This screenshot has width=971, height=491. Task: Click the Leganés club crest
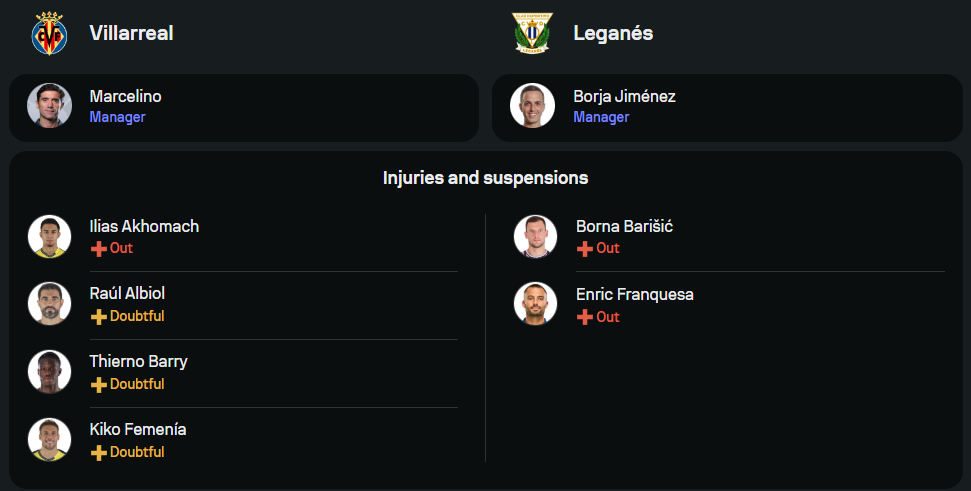tap(532, 33)
